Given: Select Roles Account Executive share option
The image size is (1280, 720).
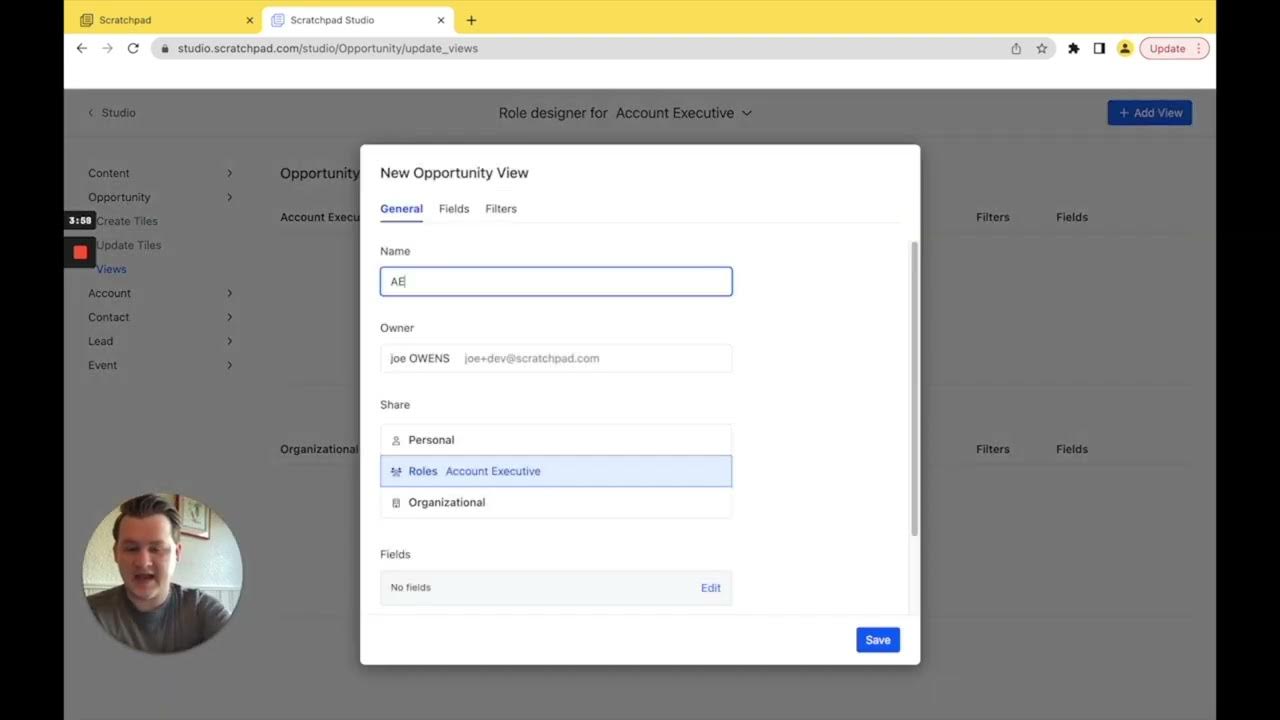Looking at the screenshot, I should 556,471.
